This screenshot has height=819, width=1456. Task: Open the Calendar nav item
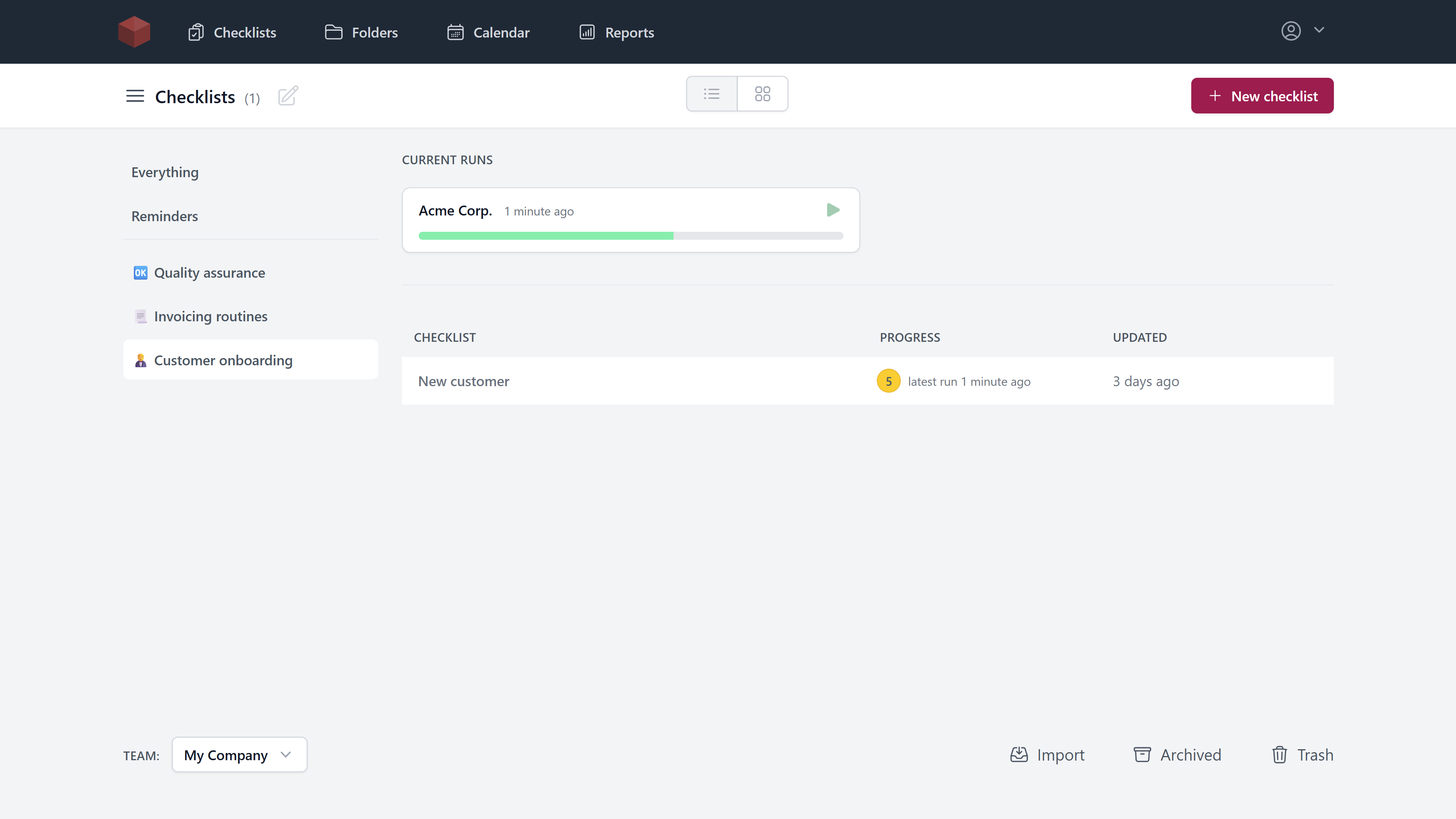click(488, 32)
